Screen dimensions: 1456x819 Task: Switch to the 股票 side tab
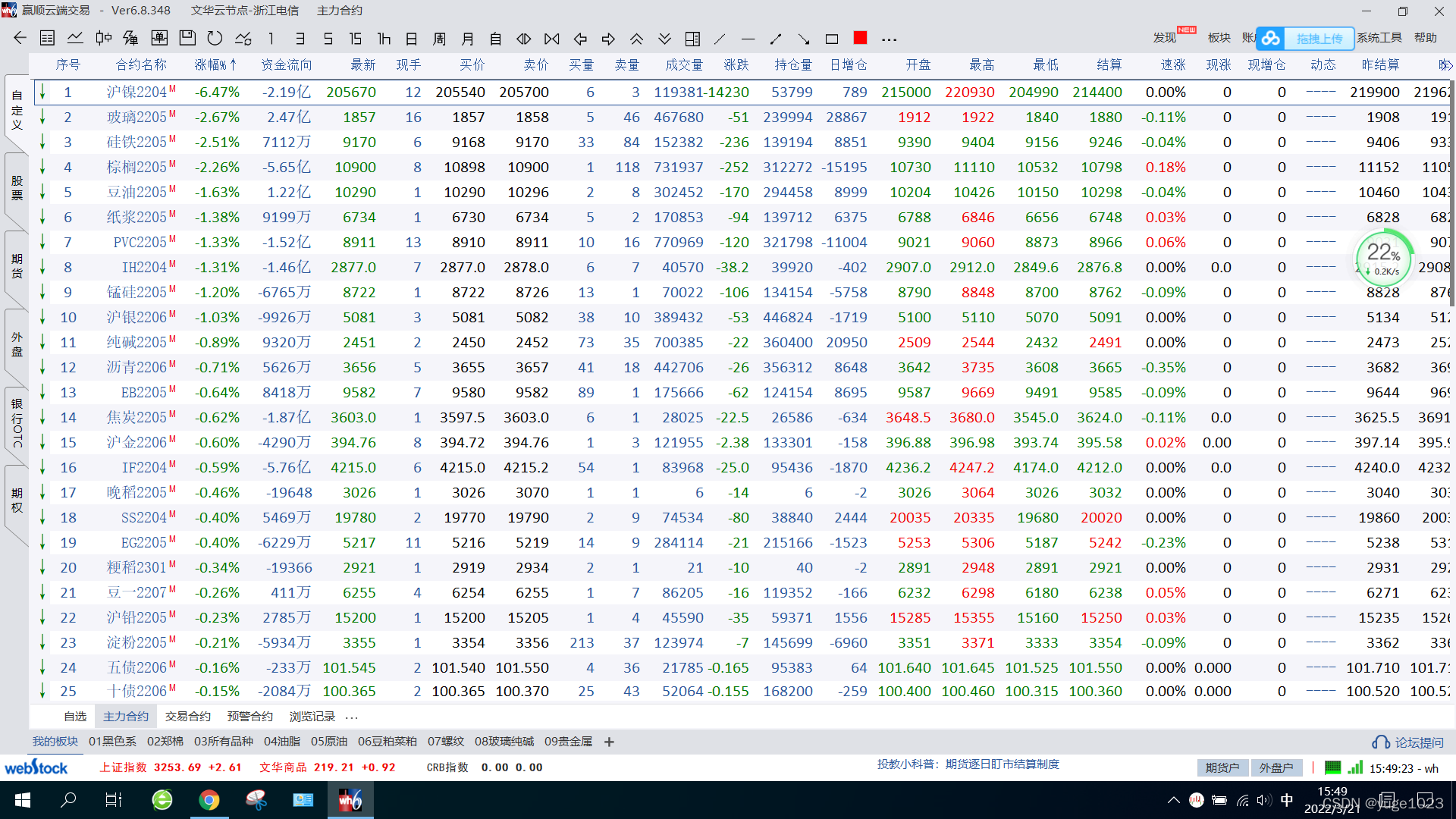pos(17,188)
